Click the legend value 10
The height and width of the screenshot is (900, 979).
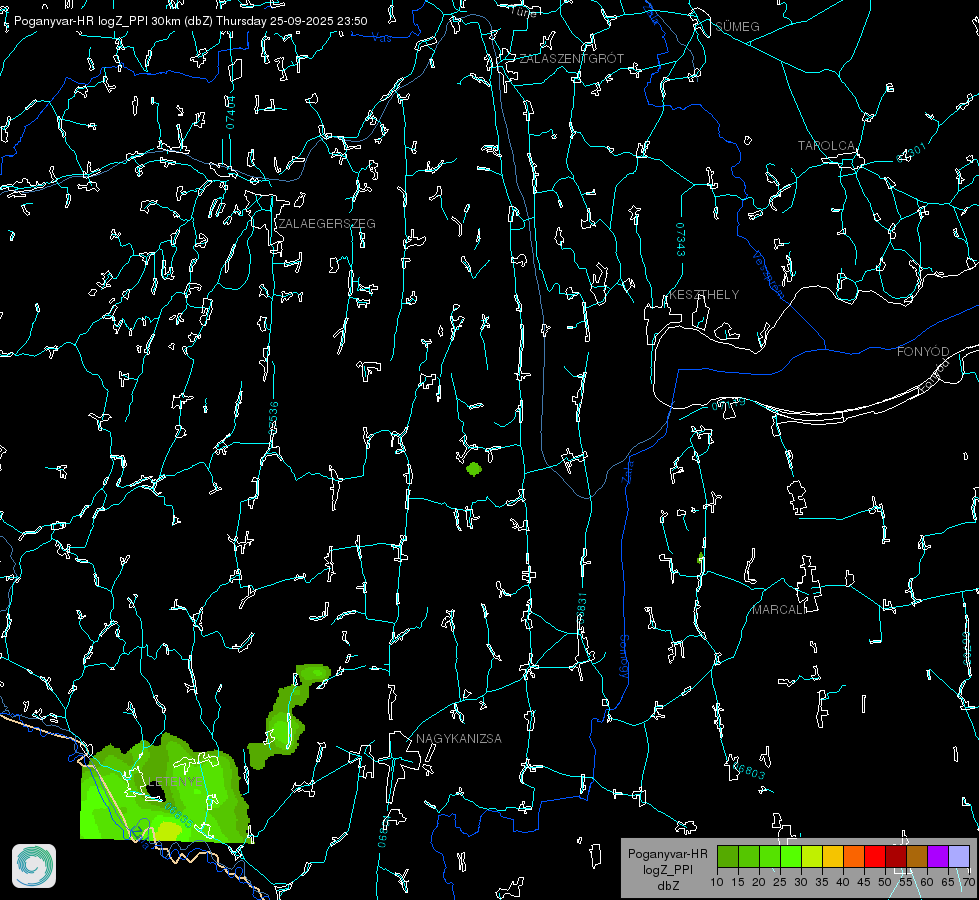coord(717,882)
